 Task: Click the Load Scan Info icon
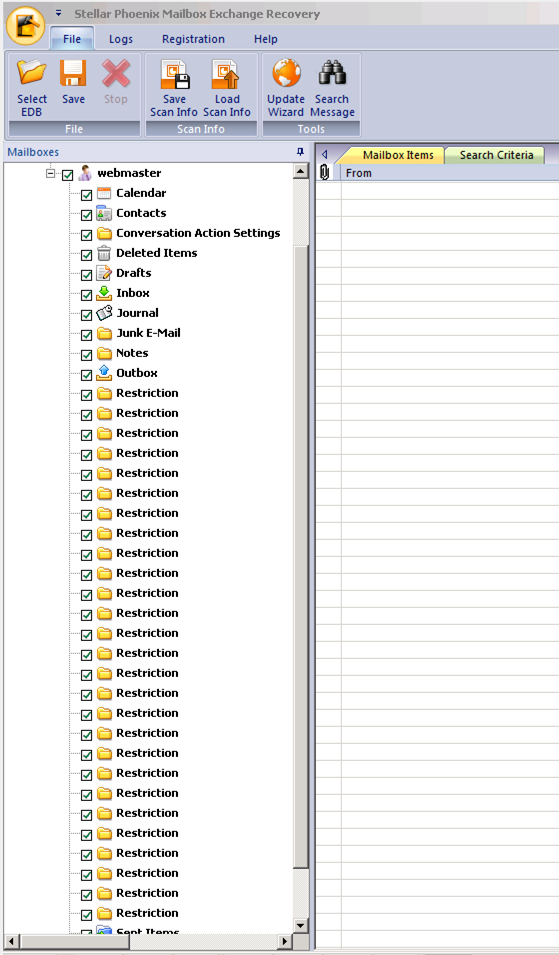coord(227,74)
